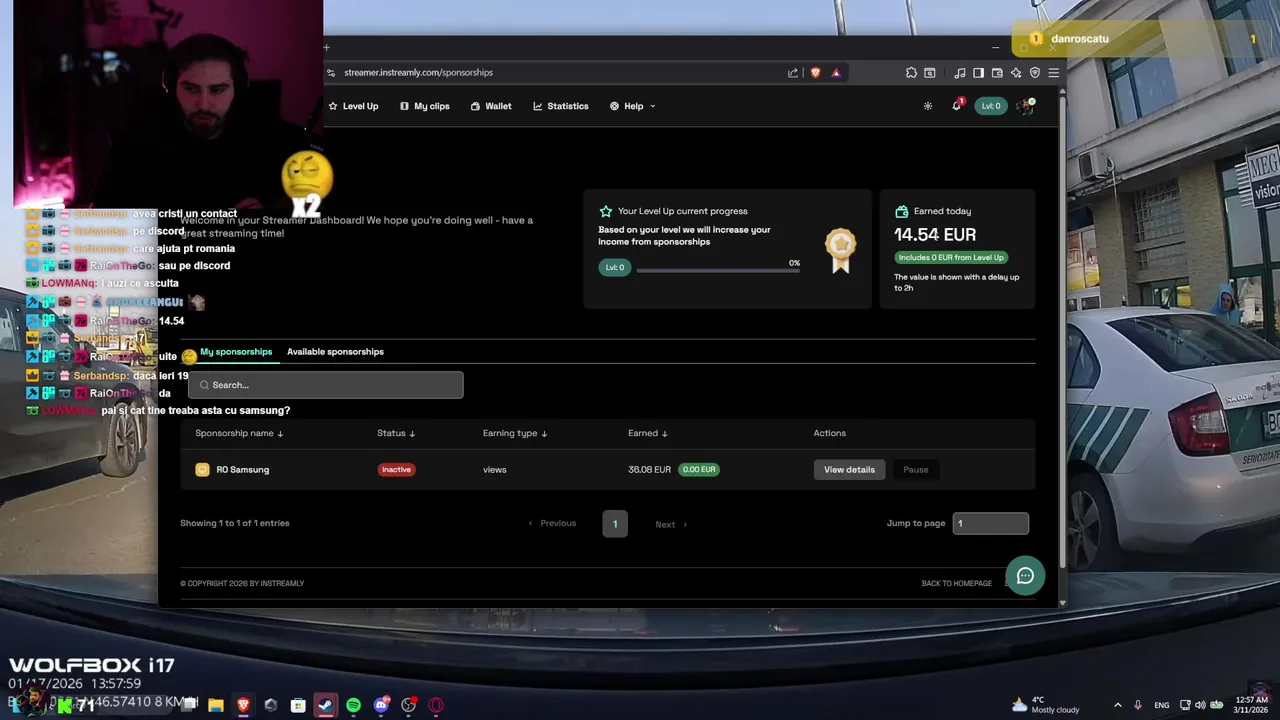Sort by Earning type column
This screenshot has height=720, width=1280.
515,433
